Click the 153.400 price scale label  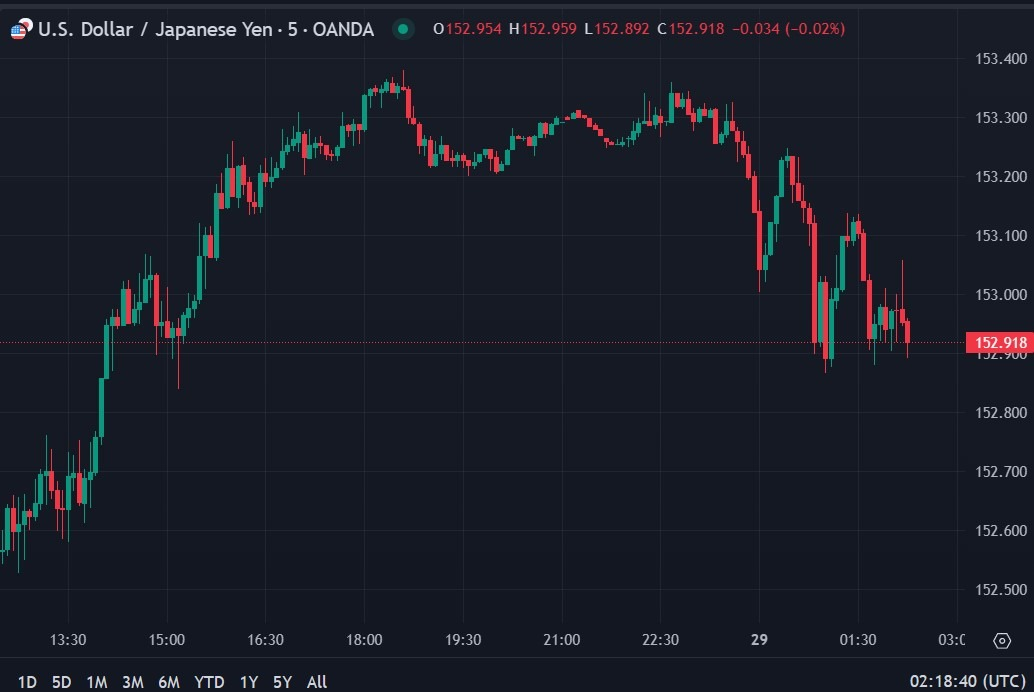(x=1000, y=59)
